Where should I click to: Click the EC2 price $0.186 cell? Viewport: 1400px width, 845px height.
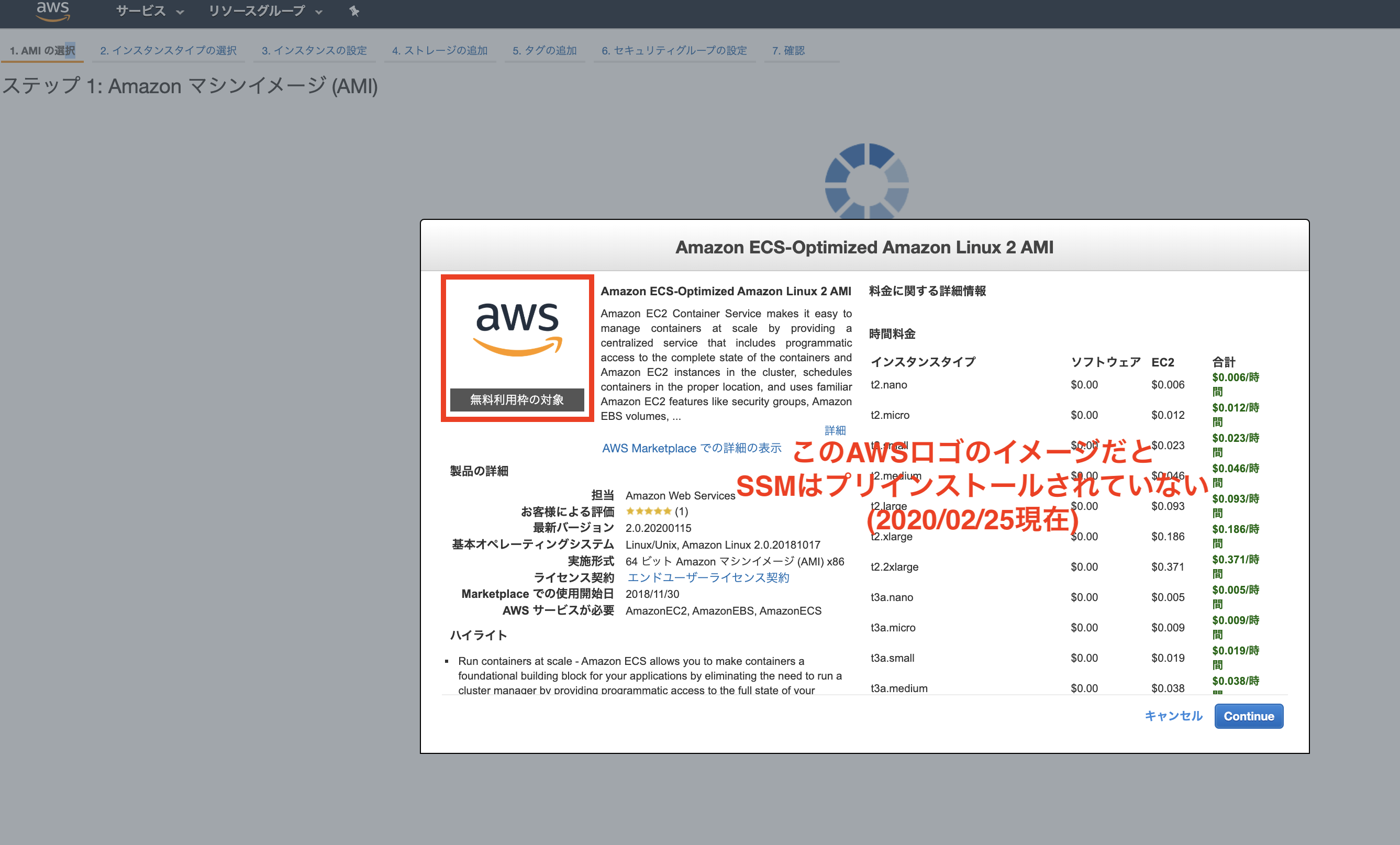click(x=1168, y=537)
